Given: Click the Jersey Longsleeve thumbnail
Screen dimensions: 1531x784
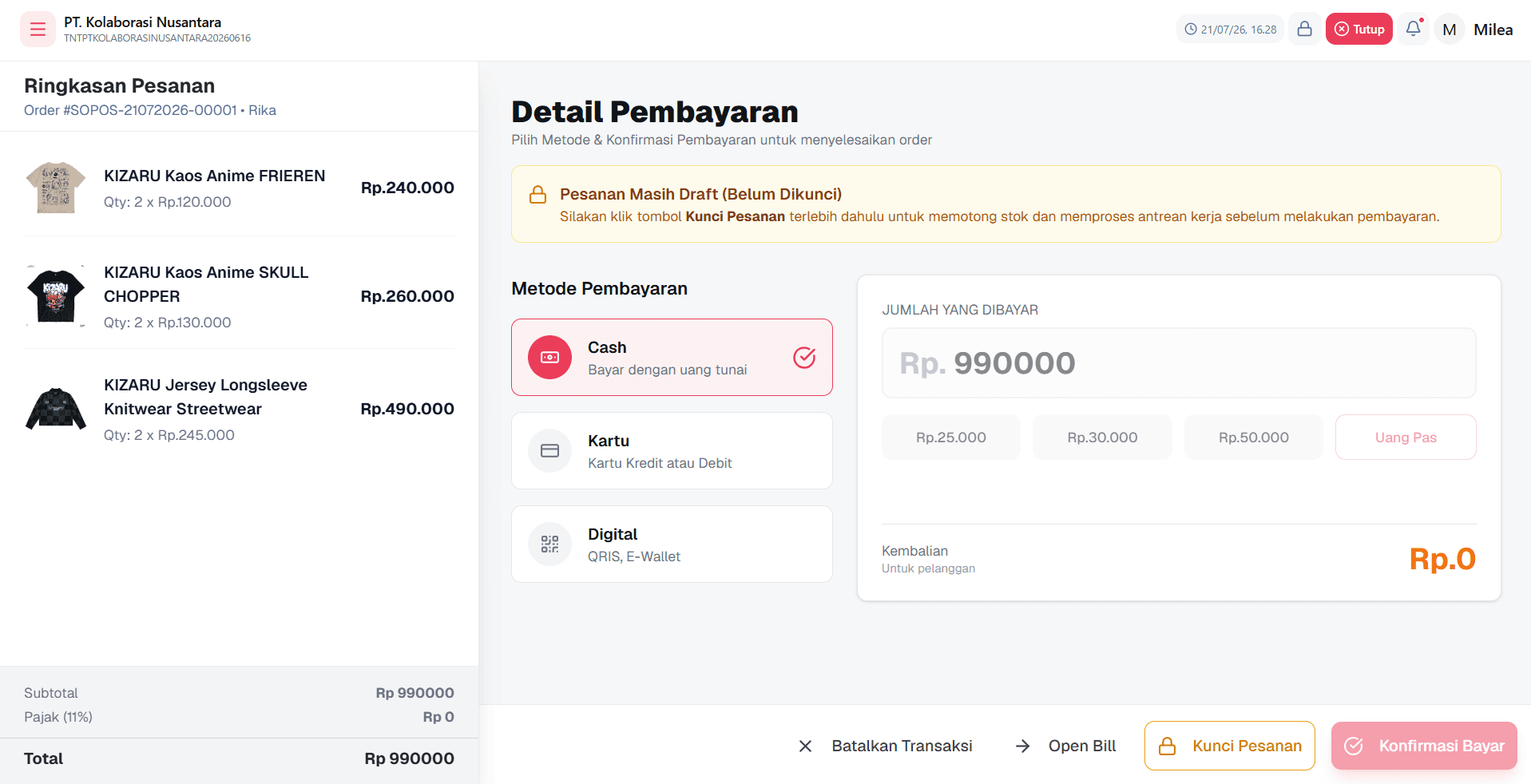Looking at the screenshot, I should coord(55,409).
